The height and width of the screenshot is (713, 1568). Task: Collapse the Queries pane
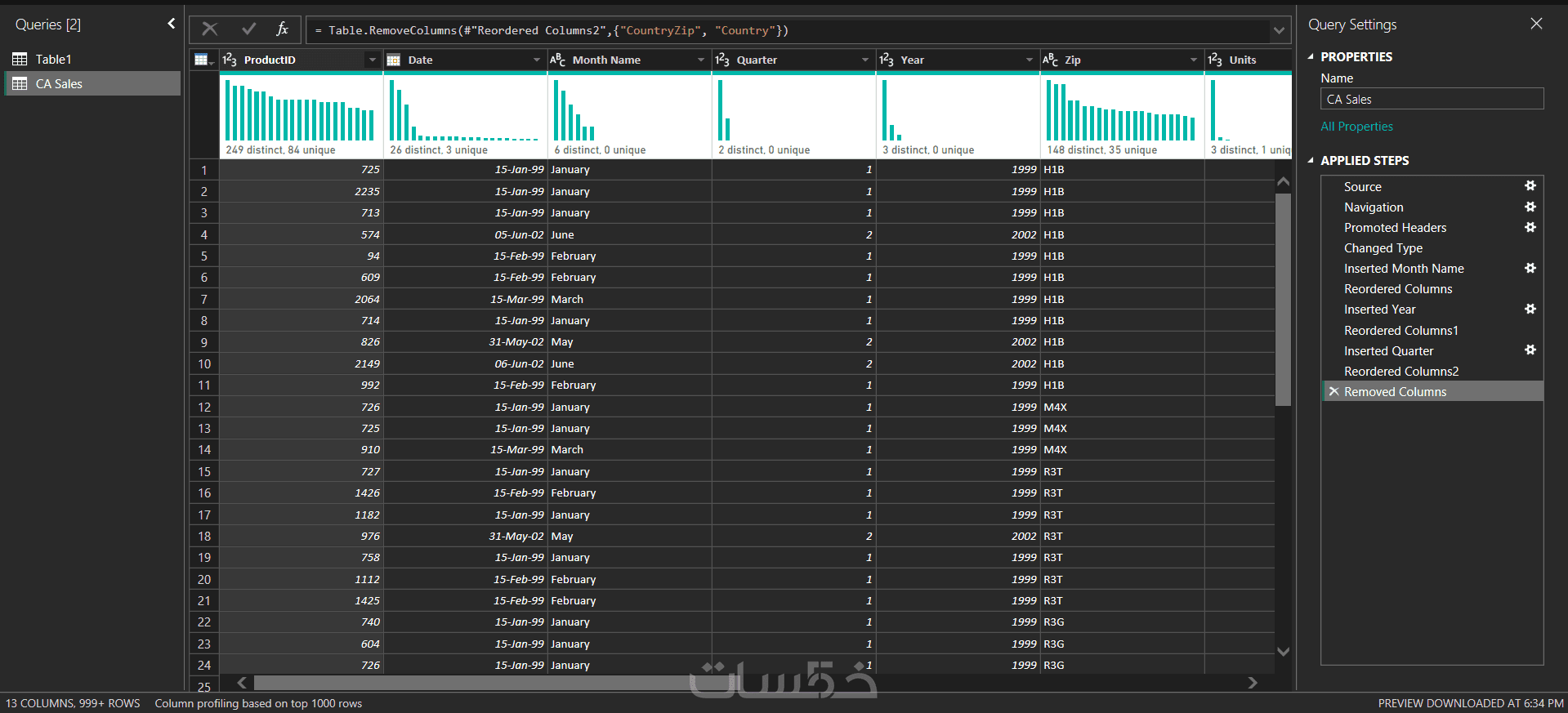click(x=172, y=24)
